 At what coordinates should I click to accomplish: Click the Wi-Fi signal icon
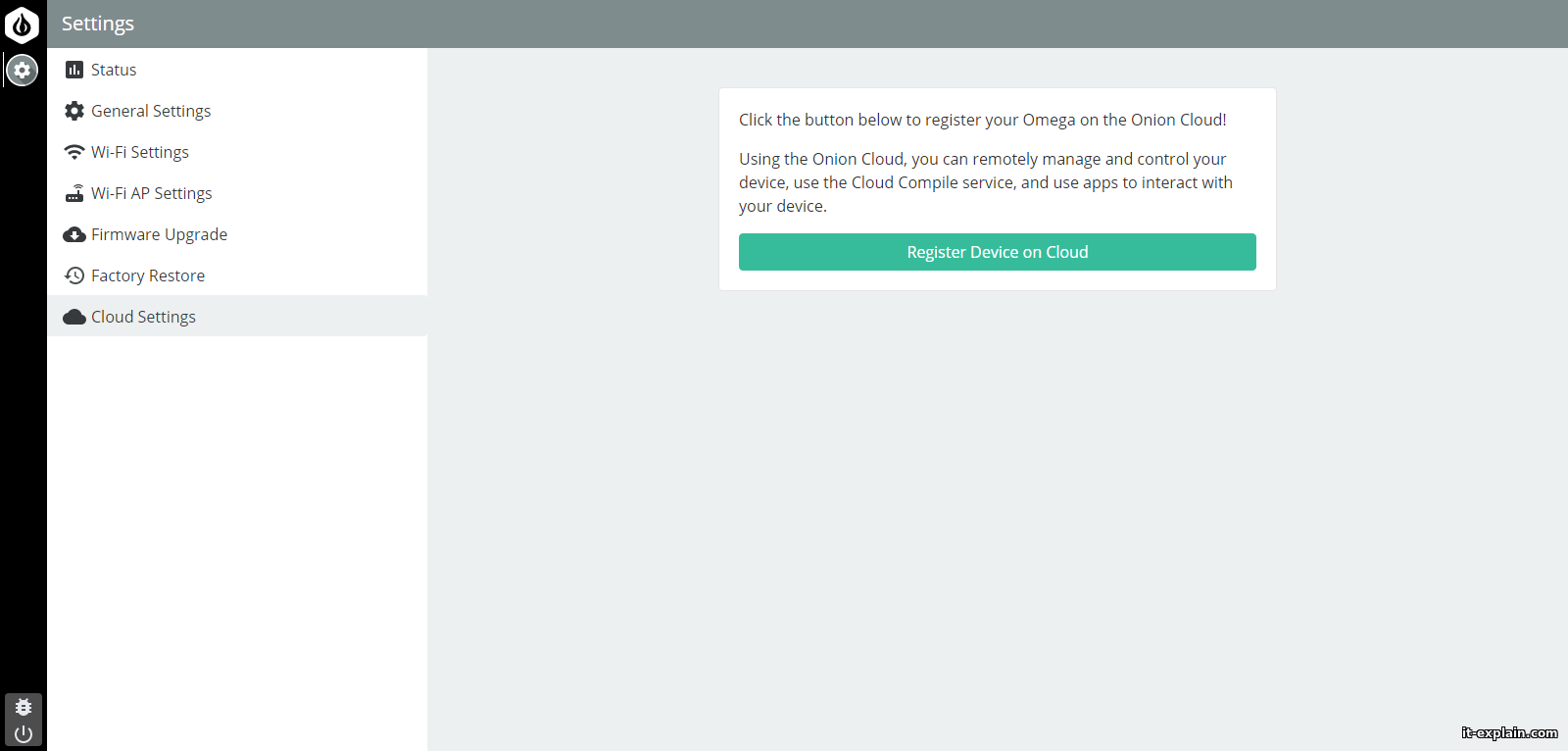[x=74, y=152]
